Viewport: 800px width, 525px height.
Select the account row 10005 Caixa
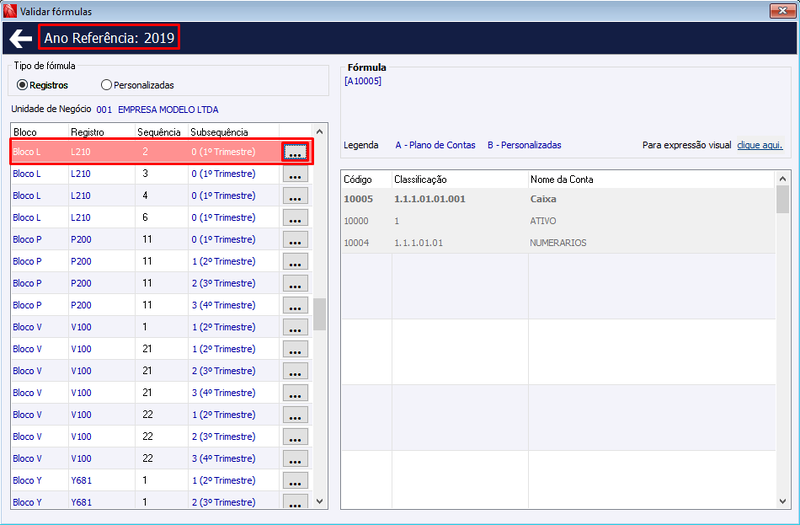558,199
